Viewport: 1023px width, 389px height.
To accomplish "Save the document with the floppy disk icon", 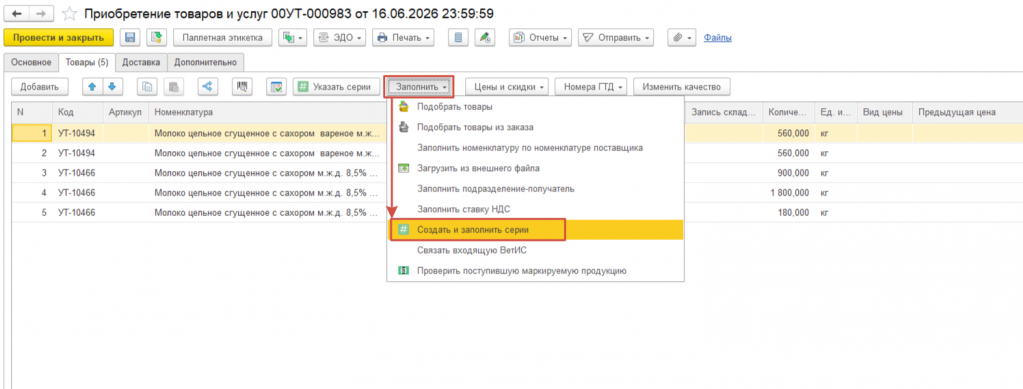I will click(130, 38).
